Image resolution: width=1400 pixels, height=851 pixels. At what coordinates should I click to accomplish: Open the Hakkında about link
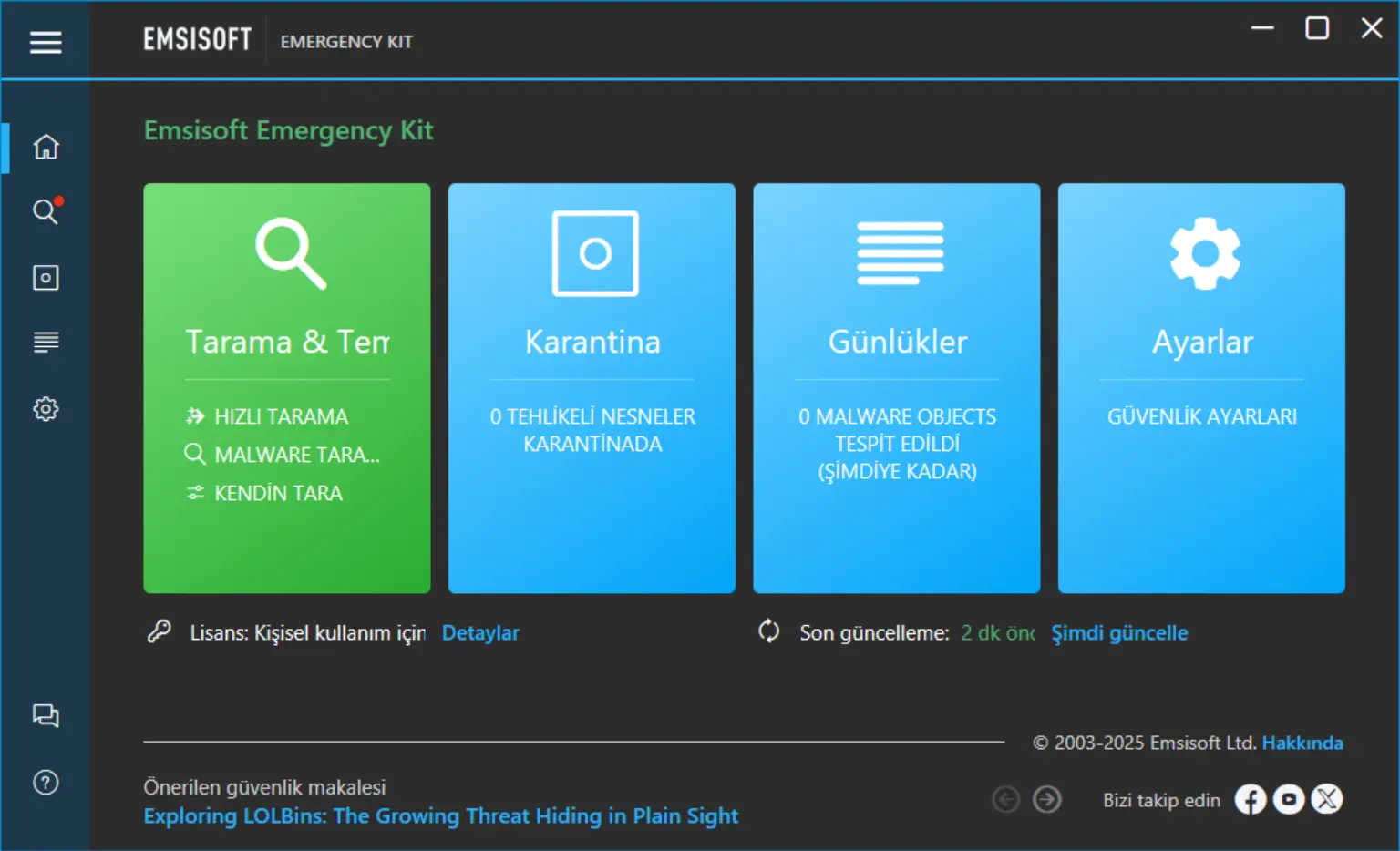tap(1302, 743)
